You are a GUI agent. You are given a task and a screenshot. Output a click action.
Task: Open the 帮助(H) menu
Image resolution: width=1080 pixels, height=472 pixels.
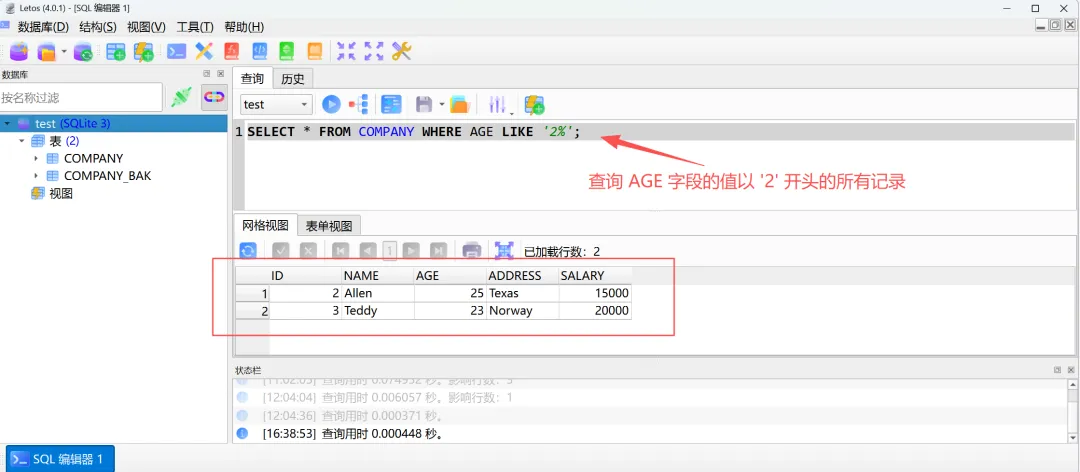click(x=244, y=27)
